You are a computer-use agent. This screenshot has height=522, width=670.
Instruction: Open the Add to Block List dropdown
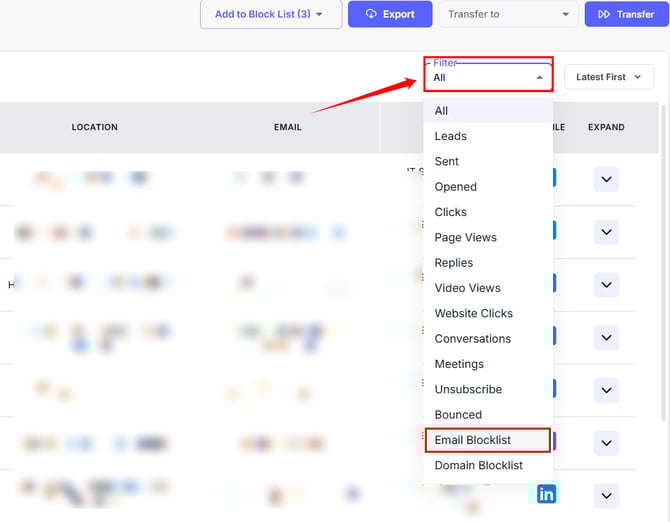(x=269, y=14)
